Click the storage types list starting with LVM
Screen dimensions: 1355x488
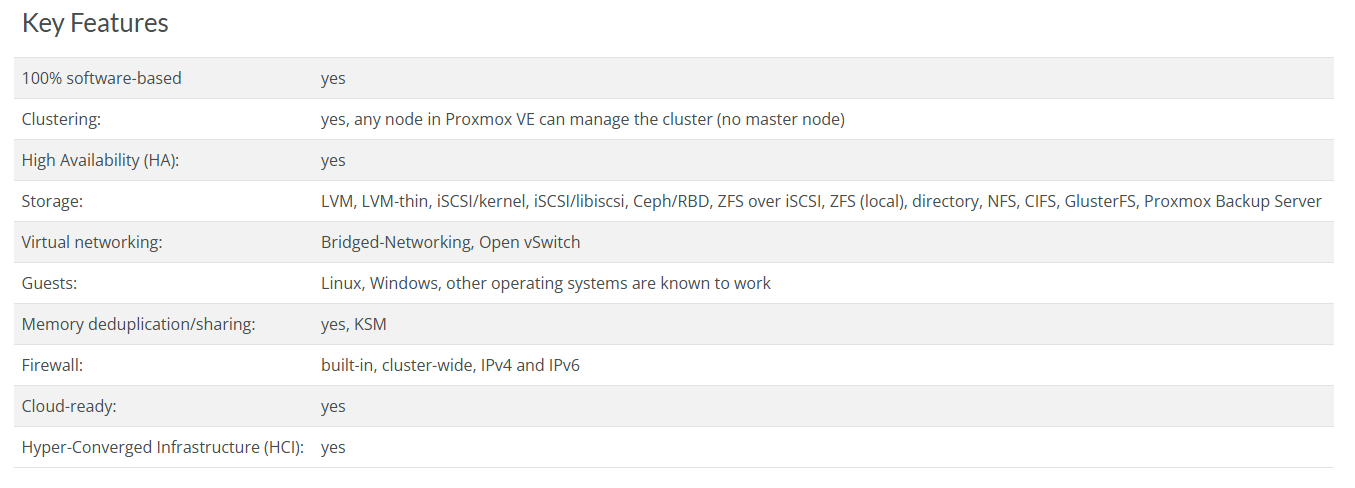coord(820,201)
